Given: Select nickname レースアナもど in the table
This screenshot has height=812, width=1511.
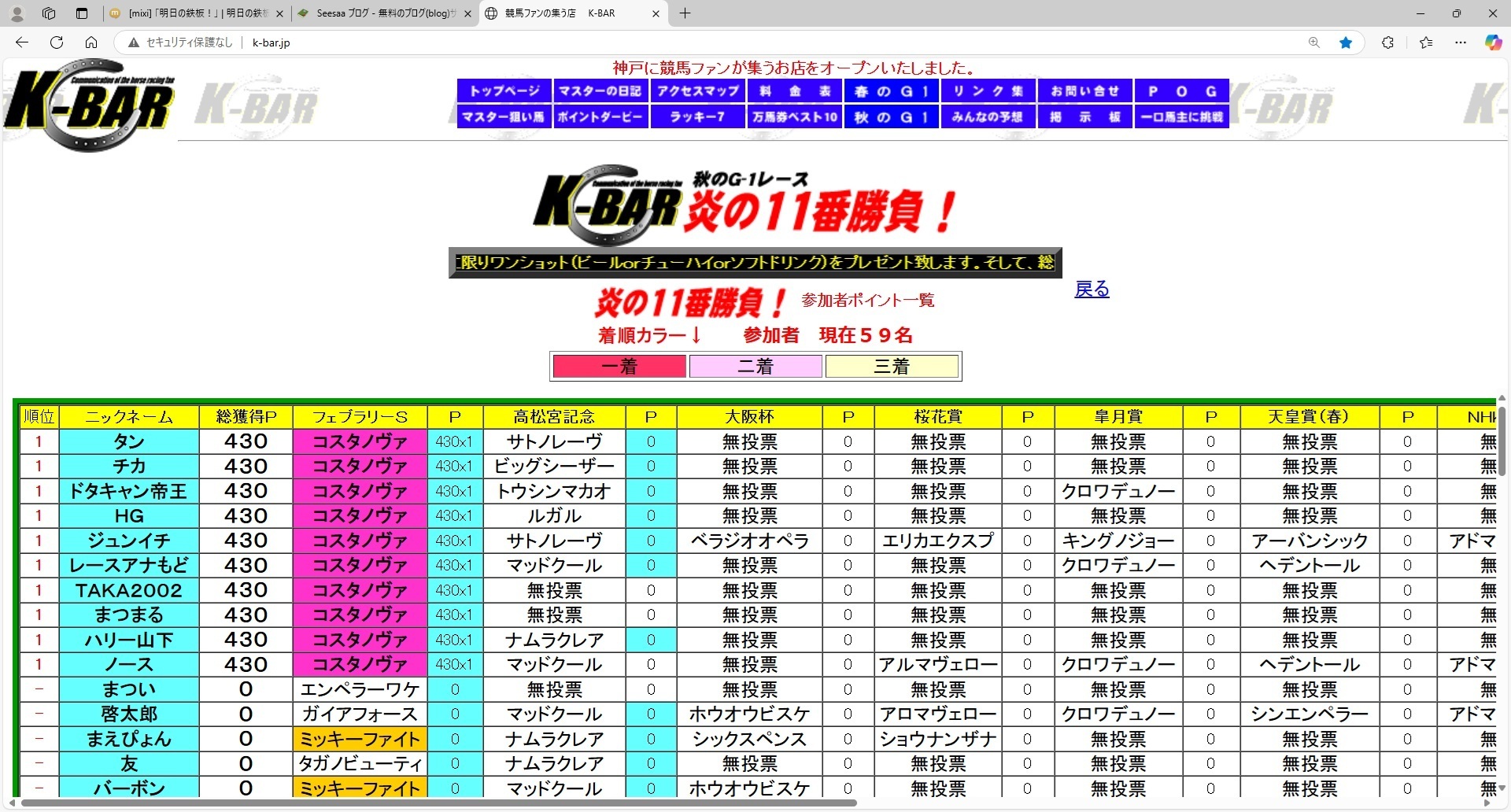Looking at the screenshot, I should (129, 566).
